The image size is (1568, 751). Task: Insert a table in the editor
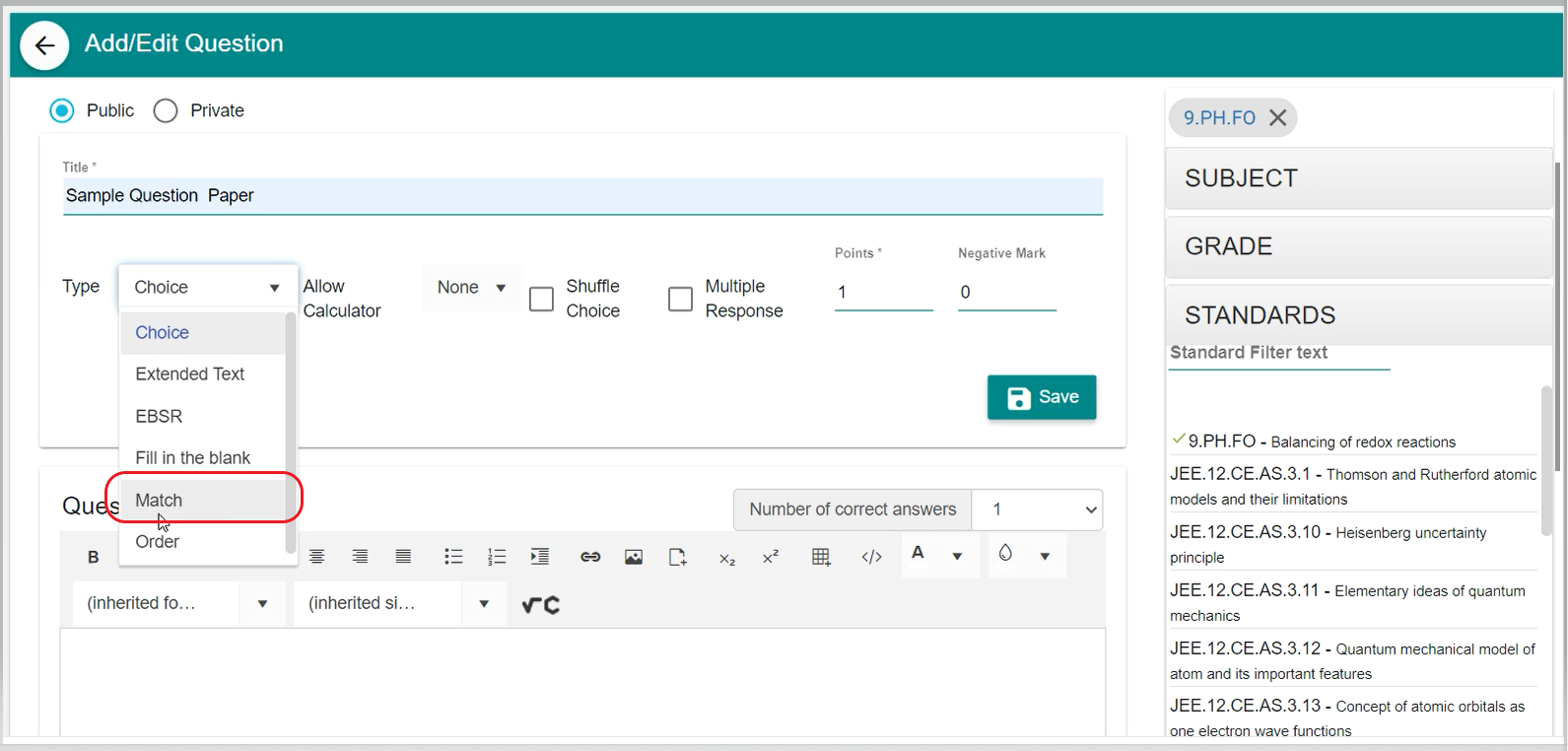pyautogui.click(x=820, y=557)
